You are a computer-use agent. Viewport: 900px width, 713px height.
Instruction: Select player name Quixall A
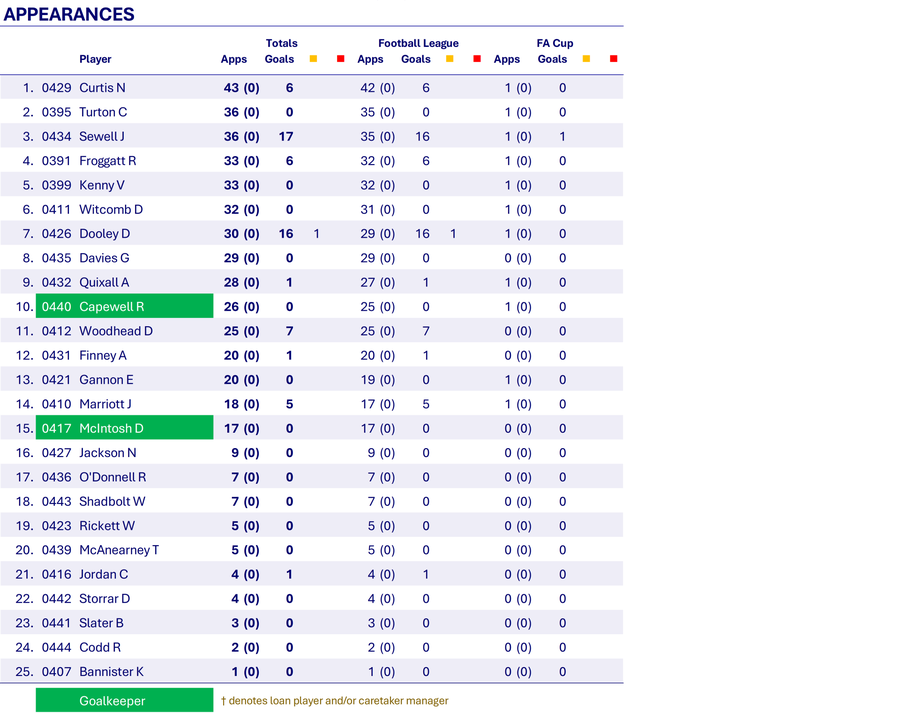104,282
